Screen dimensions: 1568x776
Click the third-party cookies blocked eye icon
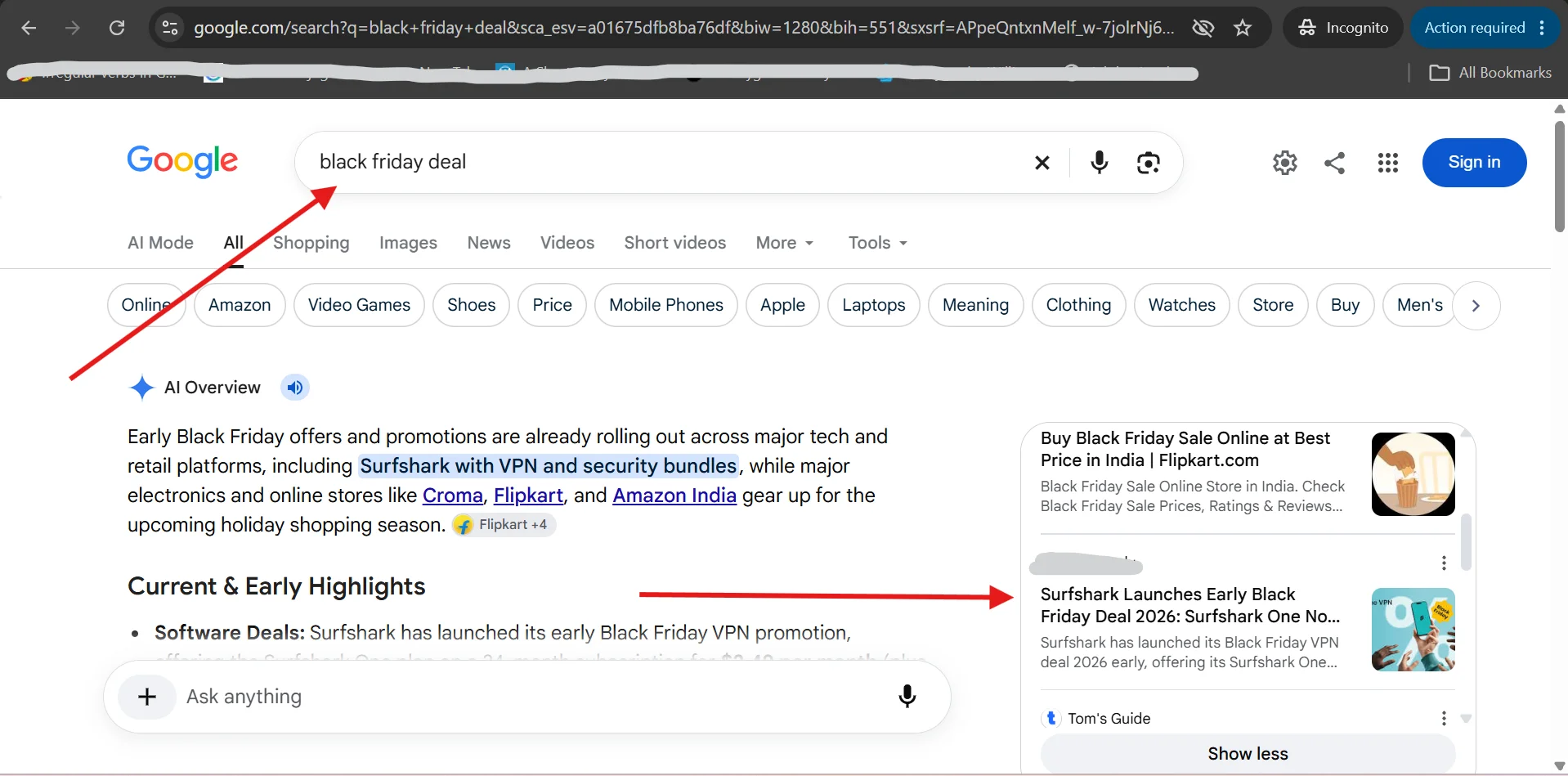[x=1203, y=28]
